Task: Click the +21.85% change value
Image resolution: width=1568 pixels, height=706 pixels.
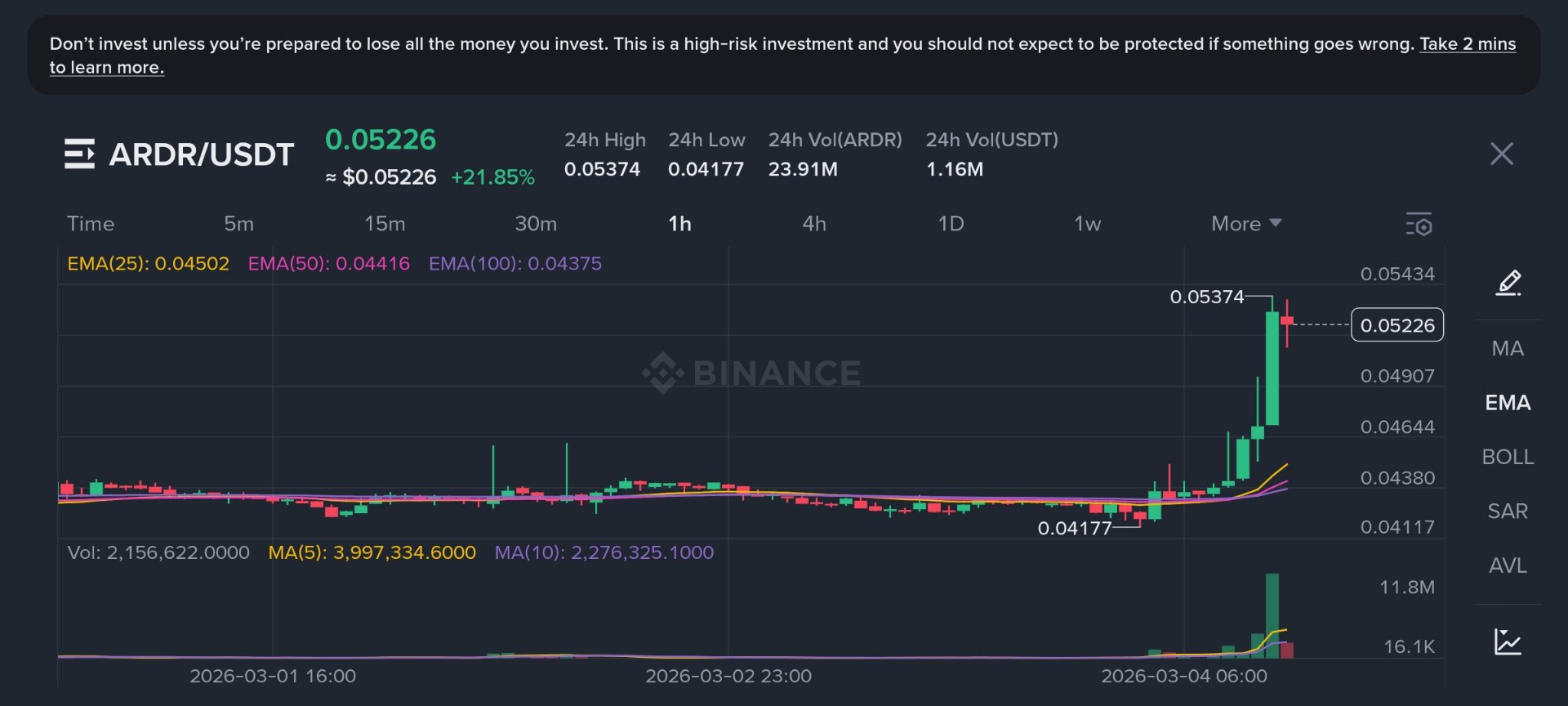Action: tap(492, 177)
